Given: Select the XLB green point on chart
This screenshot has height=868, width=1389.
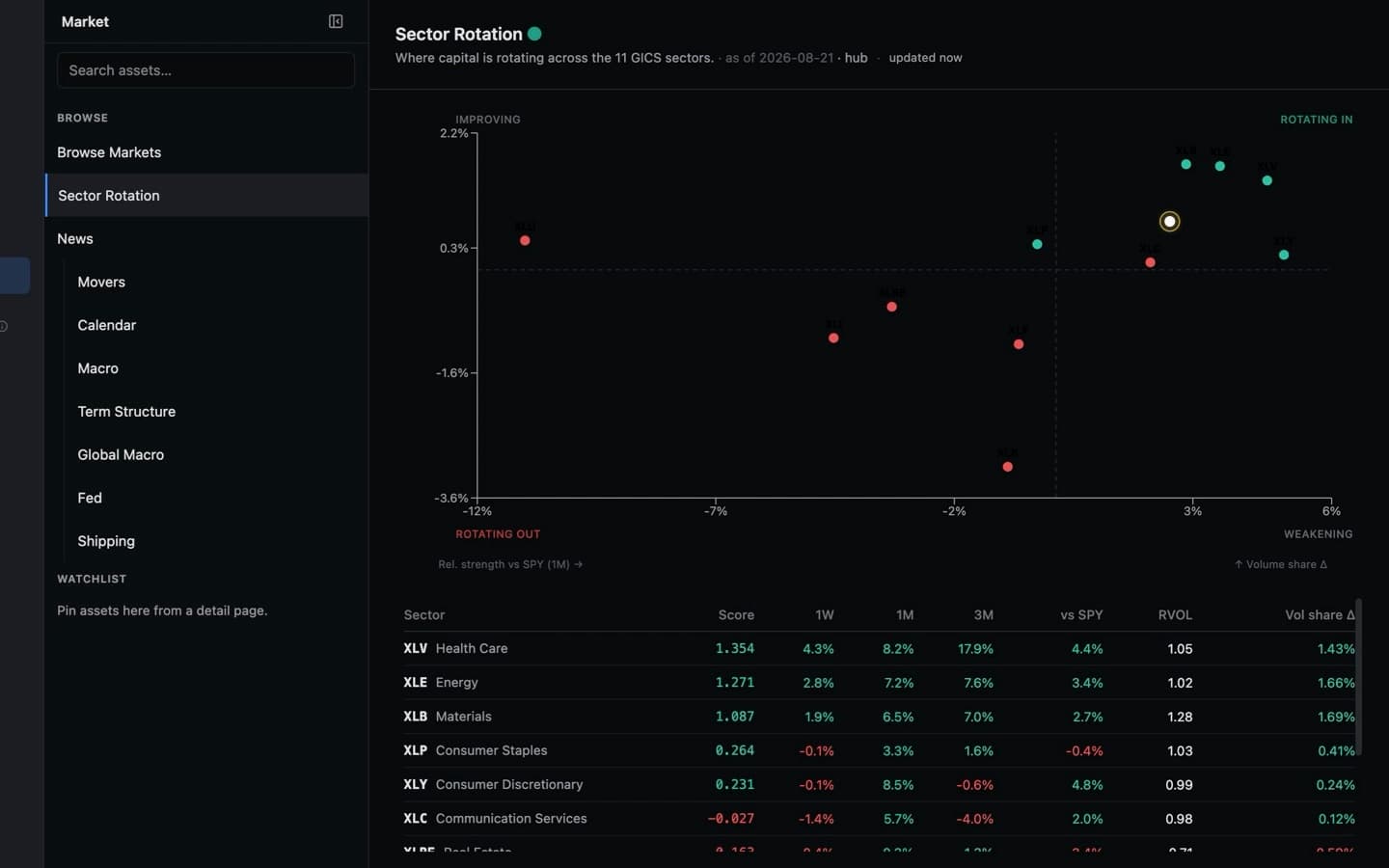Looking at the screenshot, I should point(1186,164).
